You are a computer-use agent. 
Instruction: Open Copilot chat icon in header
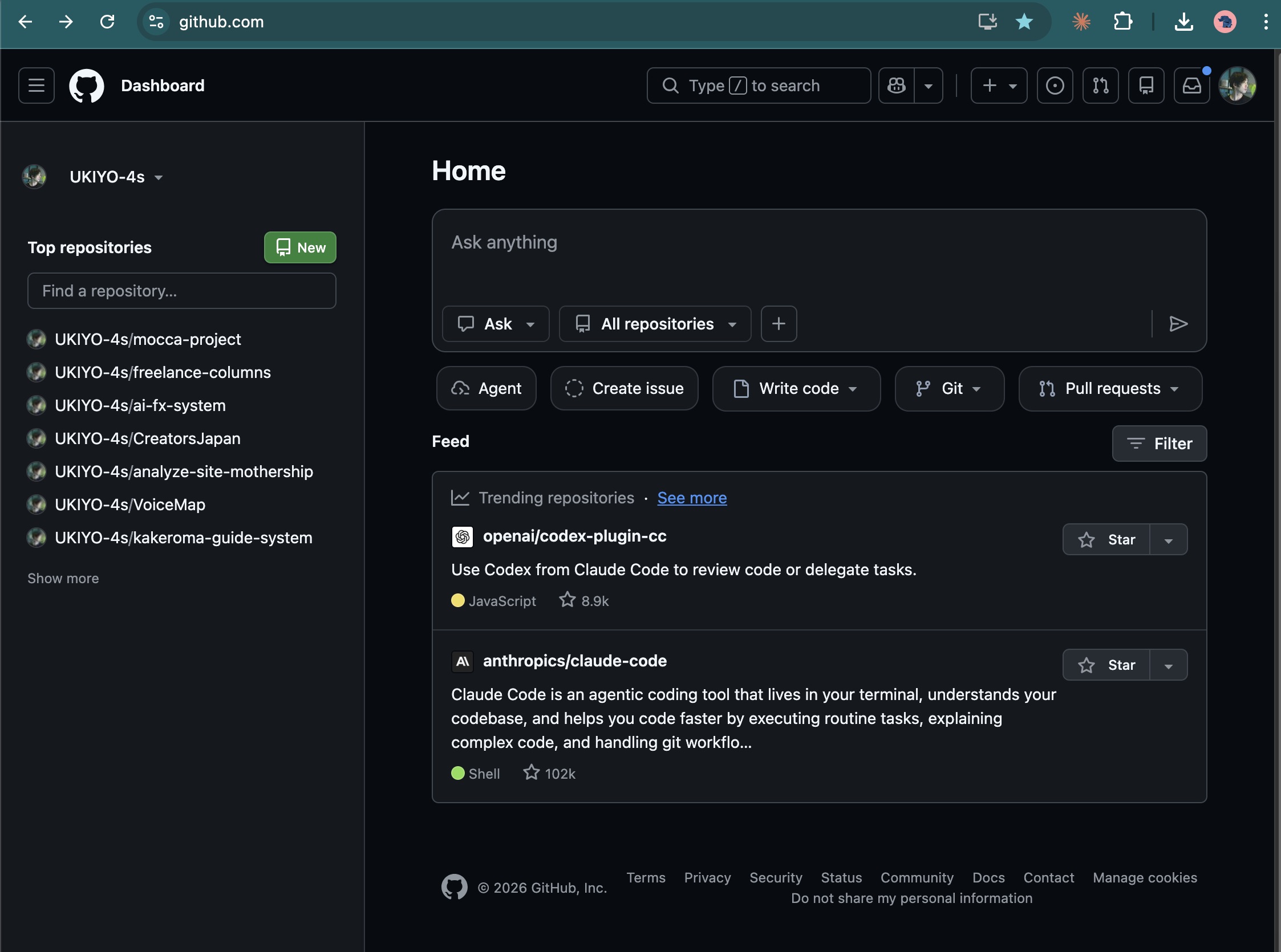tap(897, 86)
